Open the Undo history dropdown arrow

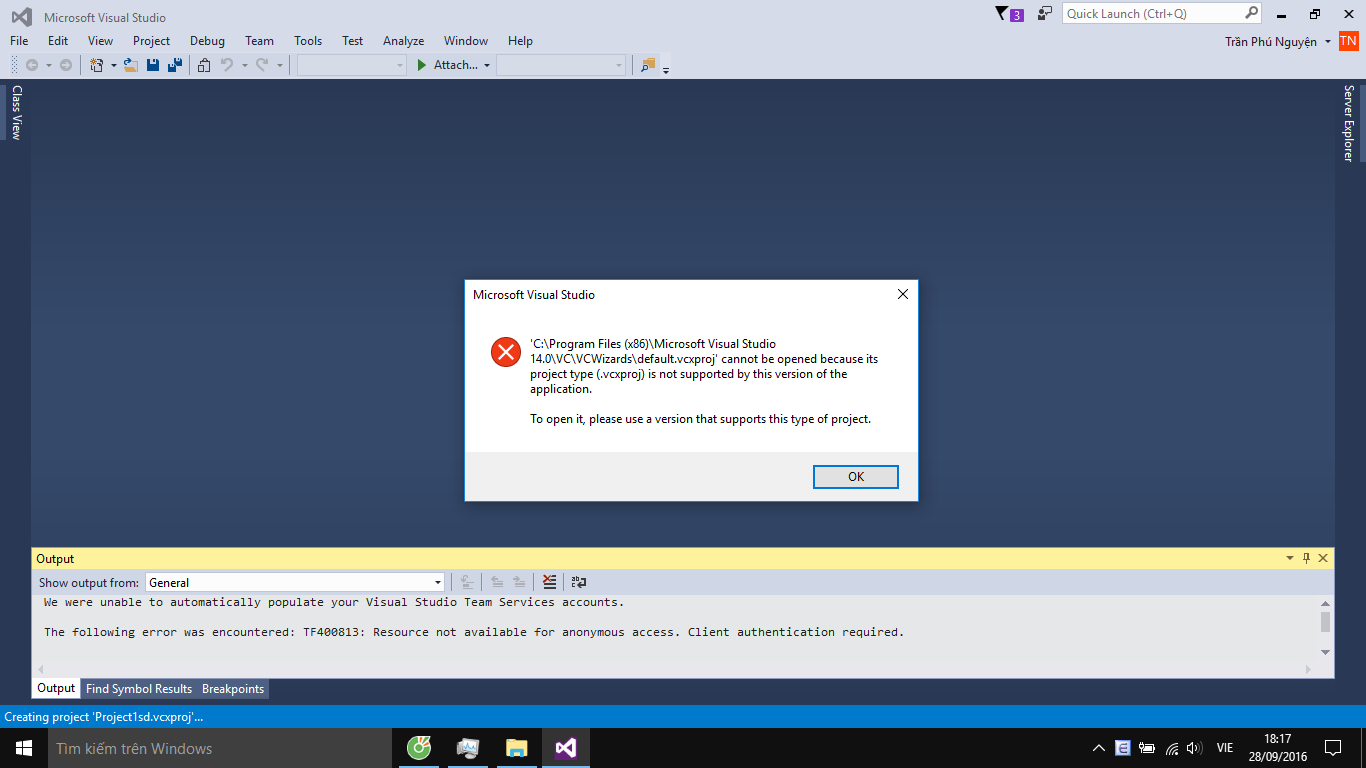click(244, 65)
